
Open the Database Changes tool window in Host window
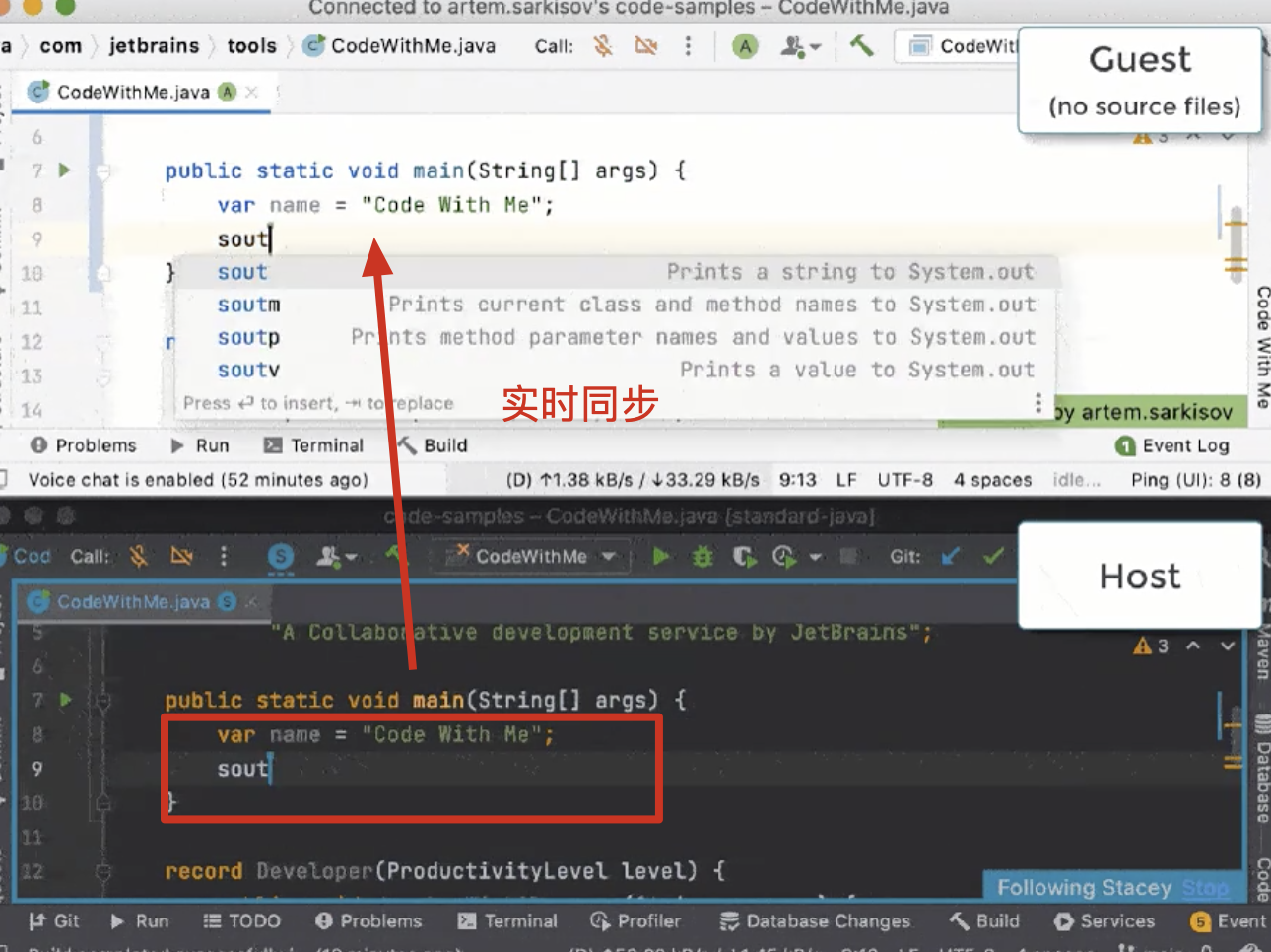815,920
